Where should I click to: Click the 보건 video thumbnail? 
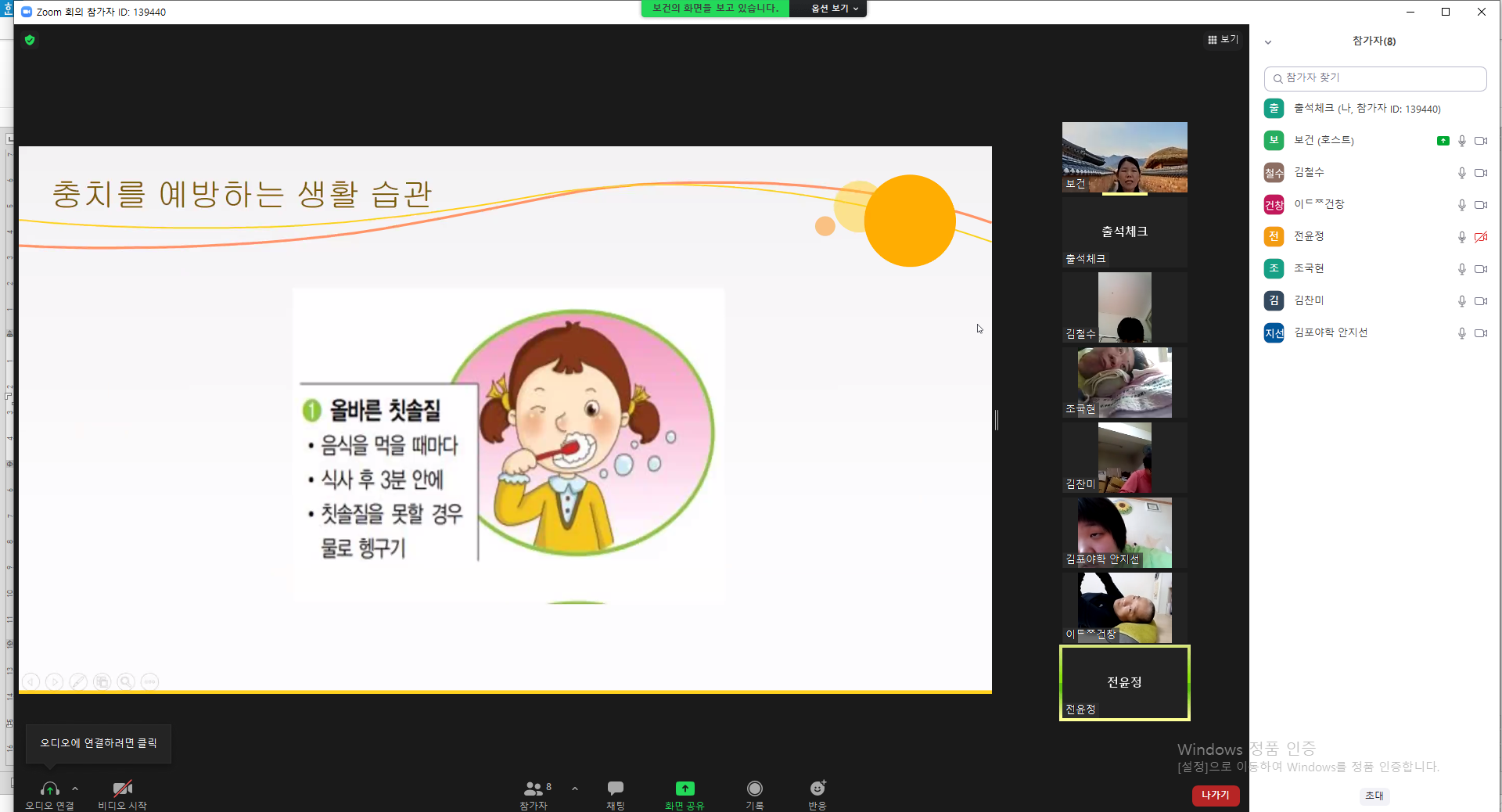[1125, 157]
